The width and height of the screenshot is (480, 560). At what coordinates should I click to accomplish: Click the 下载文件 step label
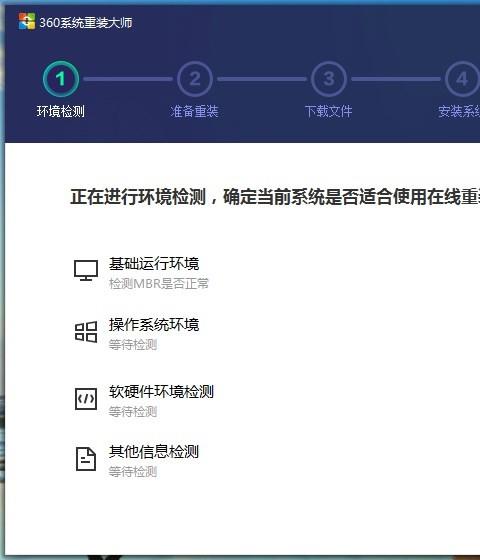[x=328, y=111]
